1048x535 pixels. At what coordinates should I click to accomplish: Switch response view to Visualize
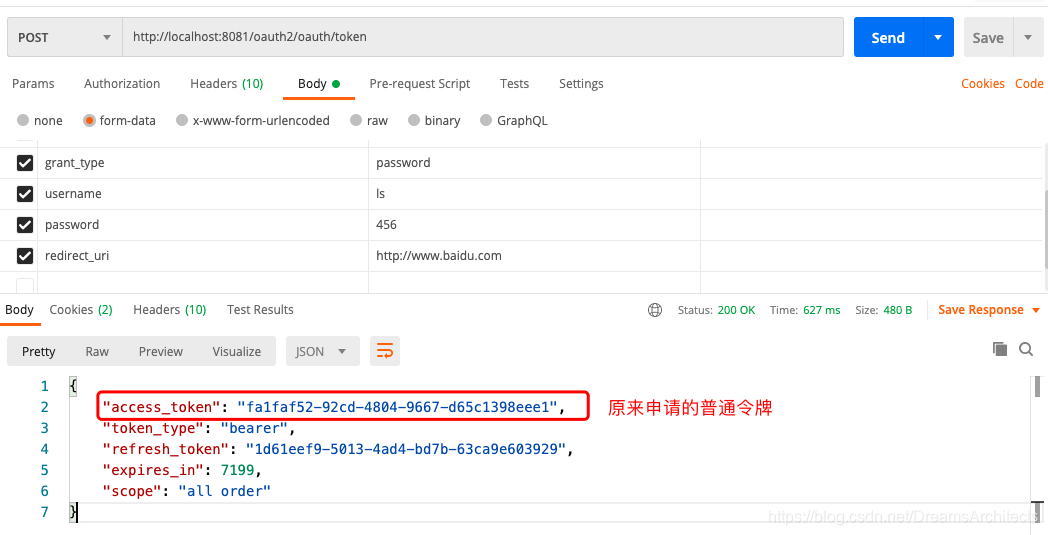237,351
